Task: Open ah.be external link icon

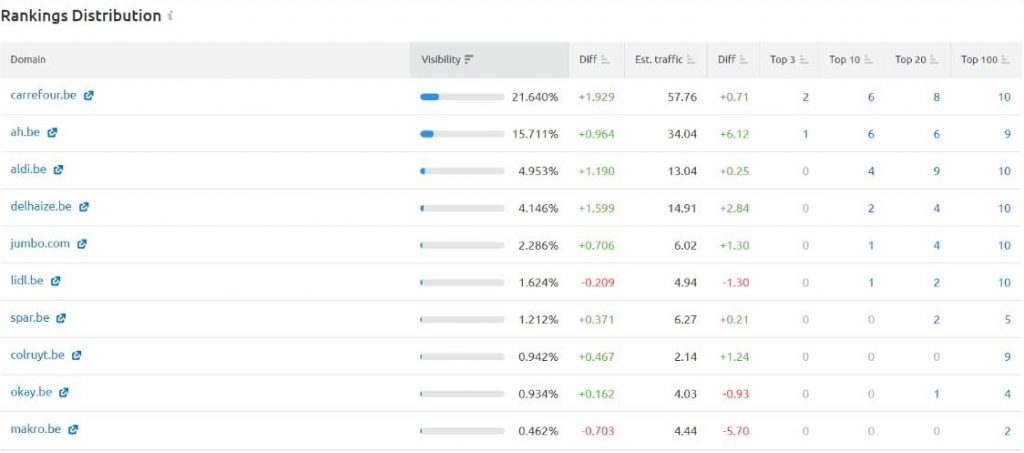Action: coord(52,133)
